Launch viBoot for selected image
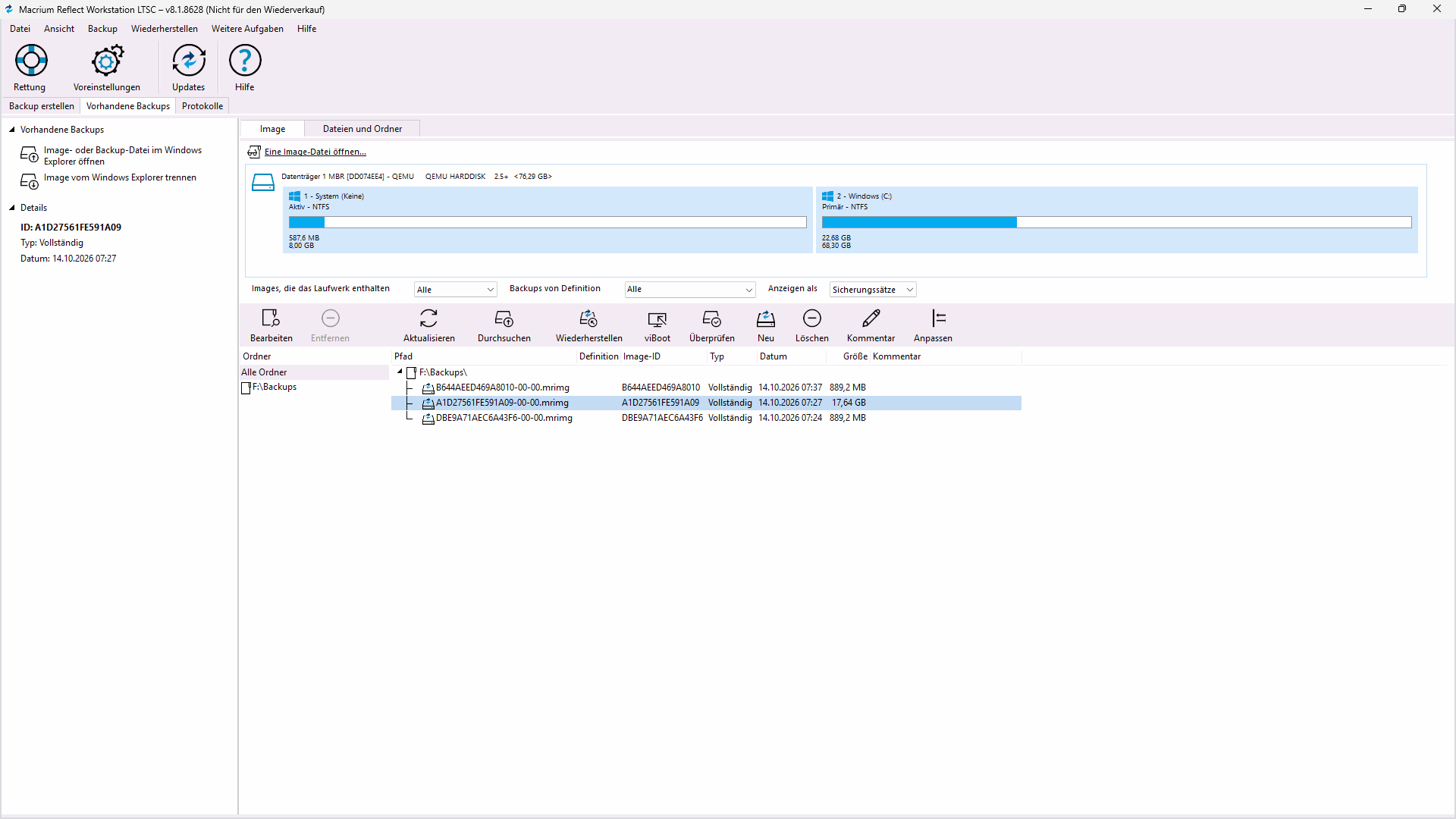 pos(657,318)
